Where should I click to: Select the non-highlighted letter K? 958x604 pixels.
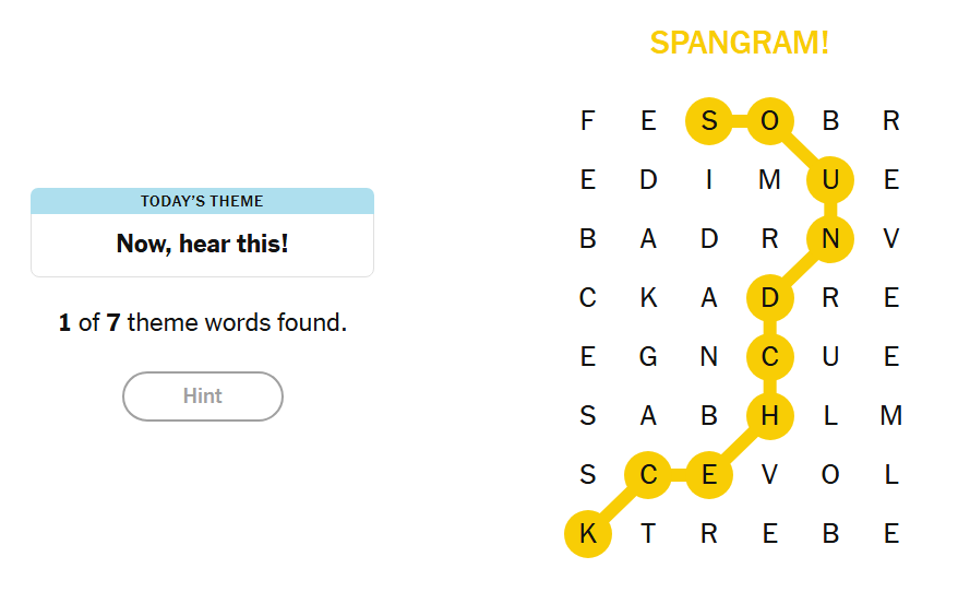648,298
